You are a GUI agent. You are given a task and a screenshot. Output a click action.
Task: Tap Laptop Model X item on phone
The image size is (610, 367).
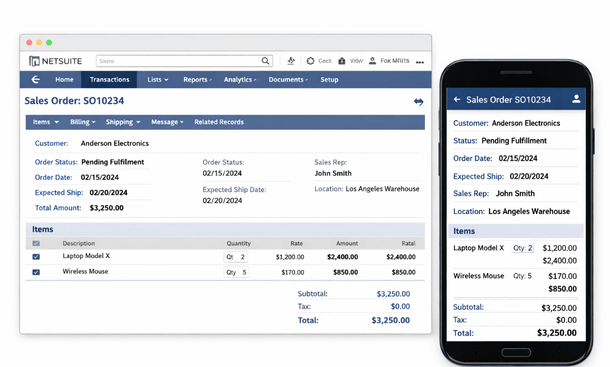479,248
